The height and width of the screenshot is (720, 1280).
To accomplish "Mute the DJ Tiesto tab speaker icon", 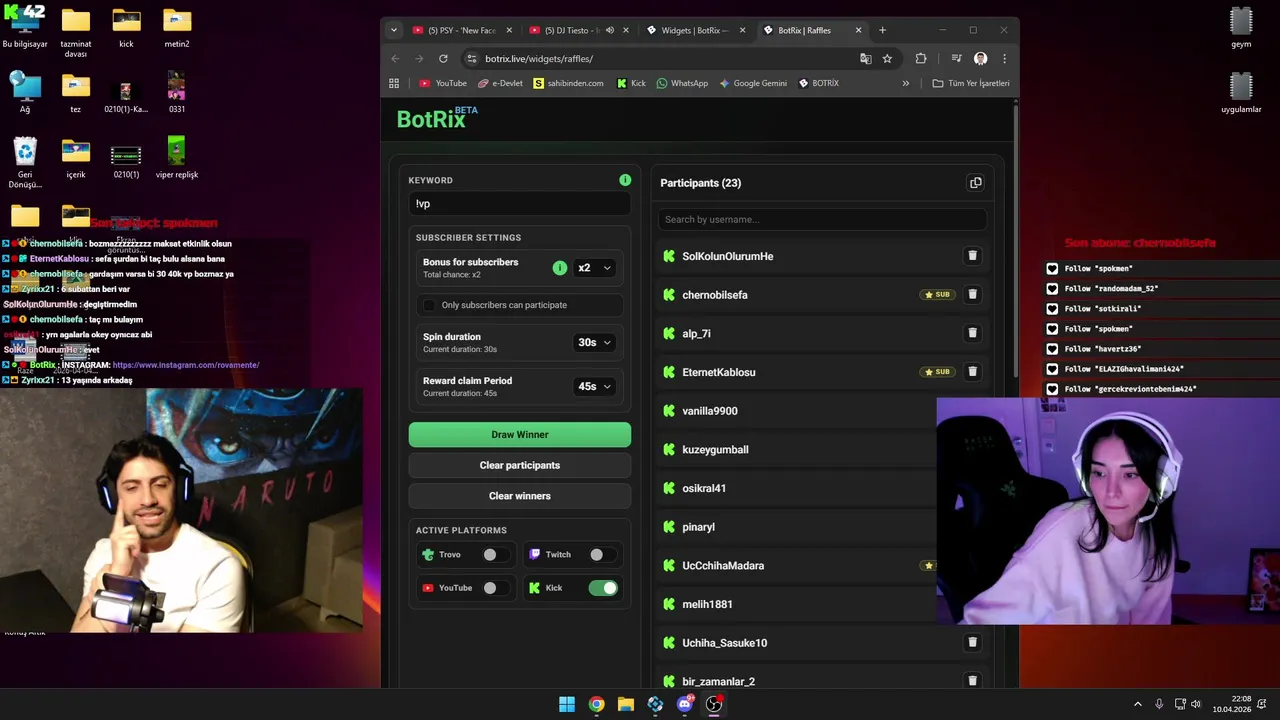I will 610,30.
